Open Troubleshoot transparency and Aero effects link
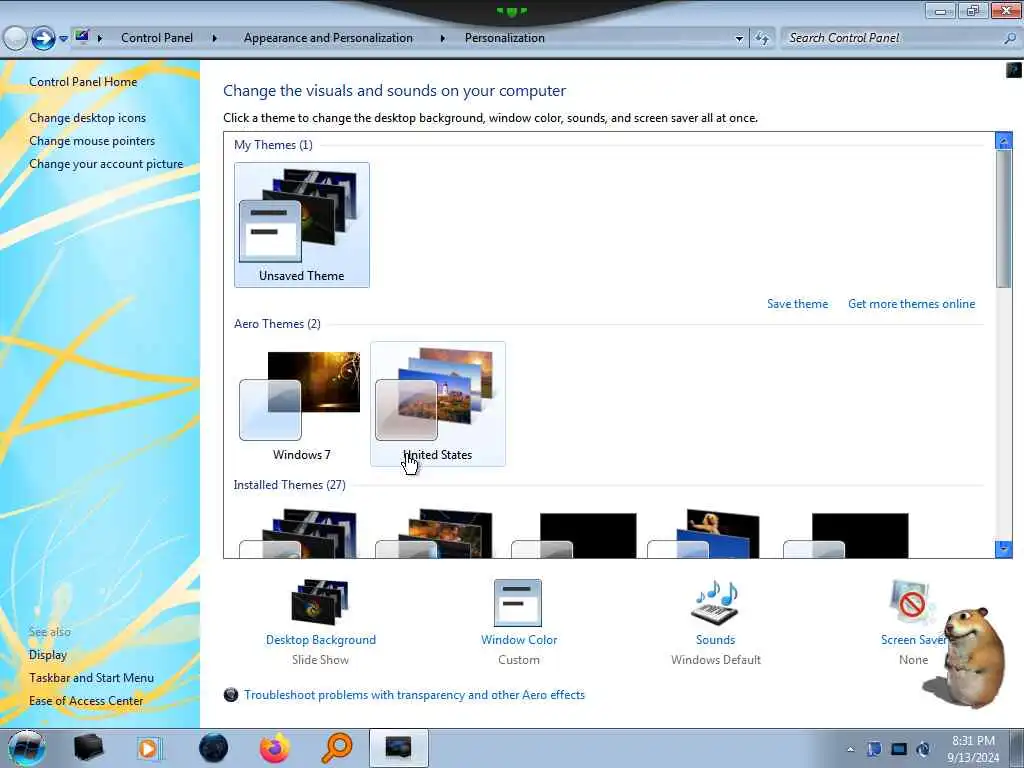Image resolution: width=1024 pixels, height=768 pixels. pyautogui.click(x=414, y=695)
